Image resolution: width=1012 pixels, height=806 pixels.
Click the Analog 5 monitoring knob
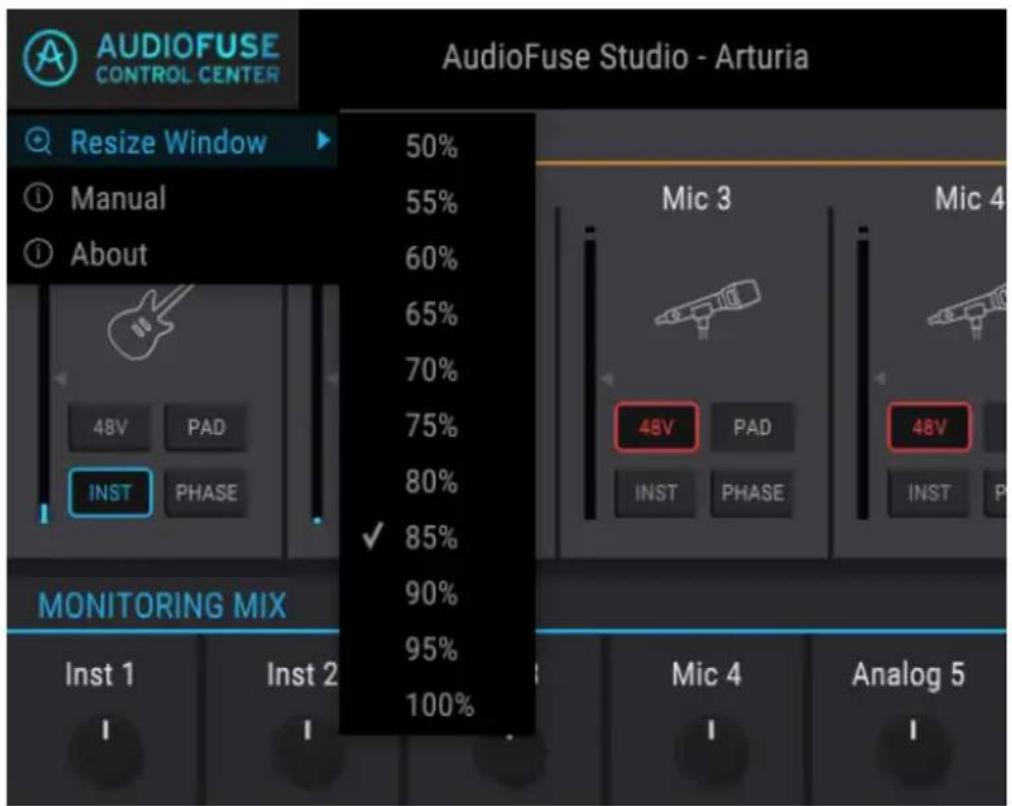913,749
